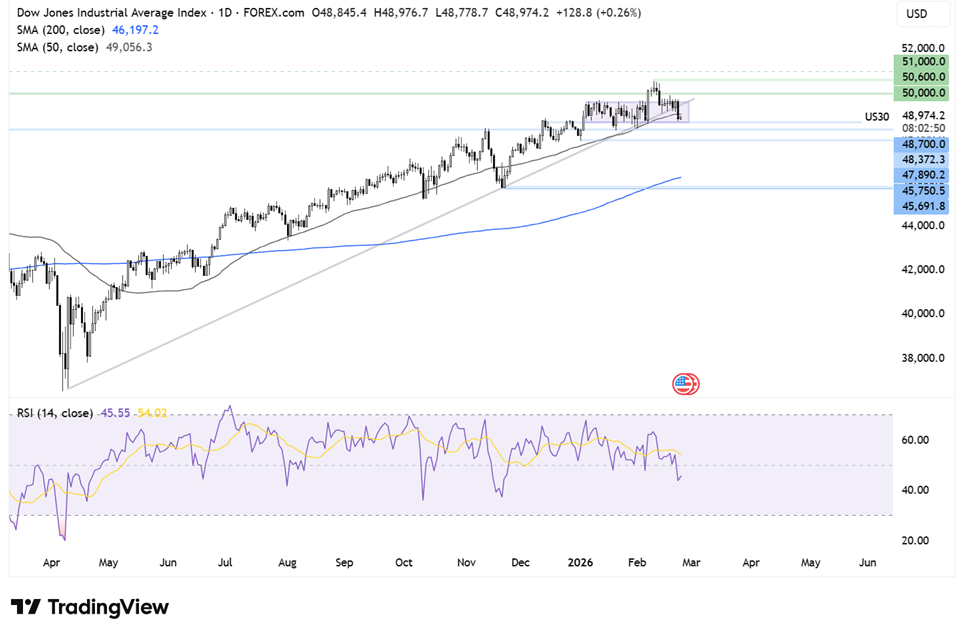965x637 pixels.
Task: Click the Jul label on the time axis
Action: [225, 563]
